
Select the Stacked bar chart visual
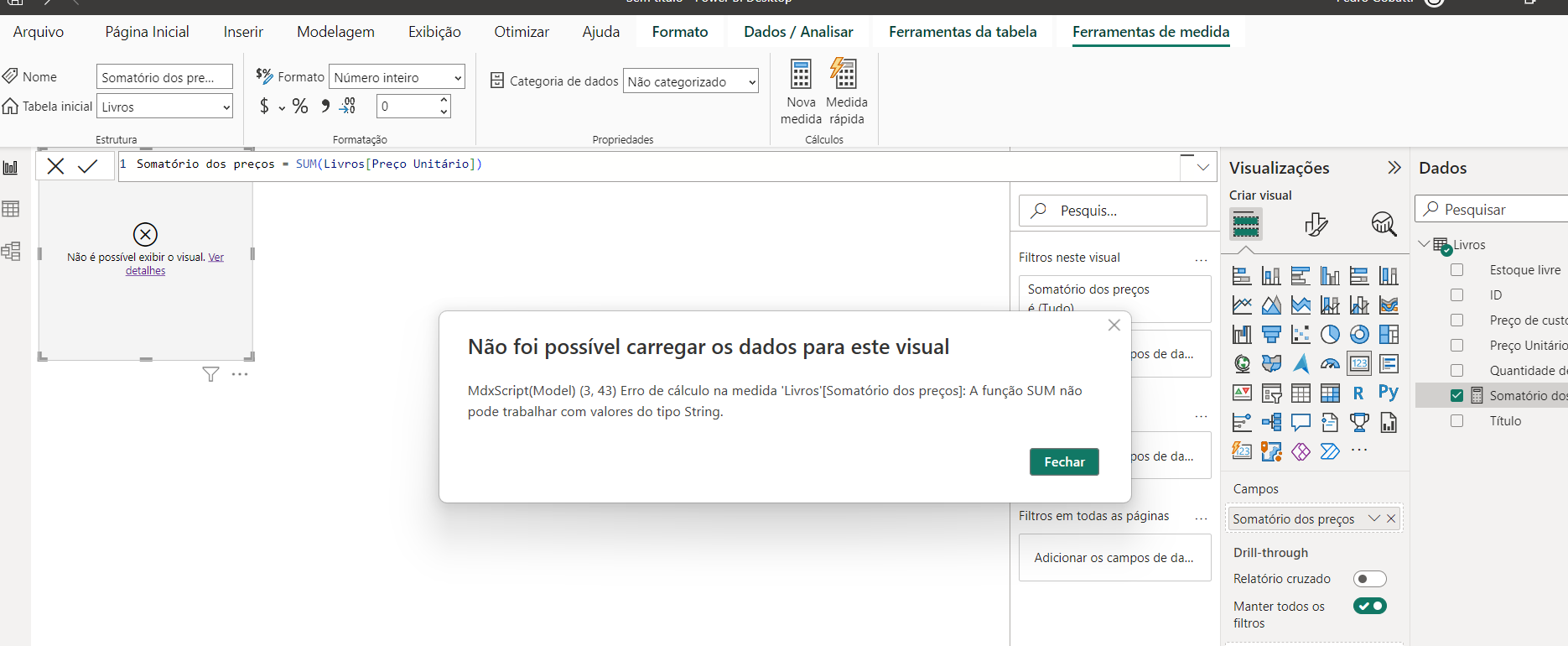pyautogui.click(x=1242, y=276)
